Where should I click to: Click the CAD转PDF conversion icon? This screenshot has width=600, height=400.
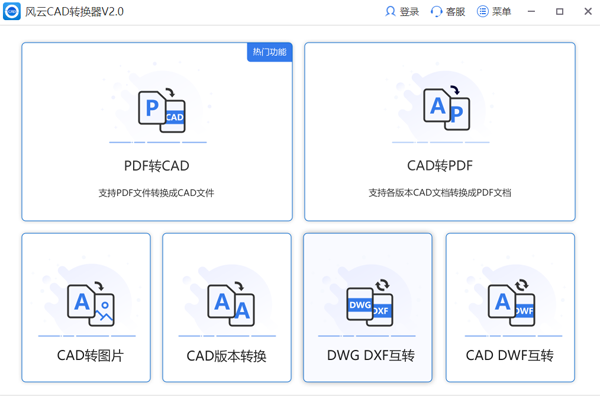pyautogui.click(x=440, y=110)
